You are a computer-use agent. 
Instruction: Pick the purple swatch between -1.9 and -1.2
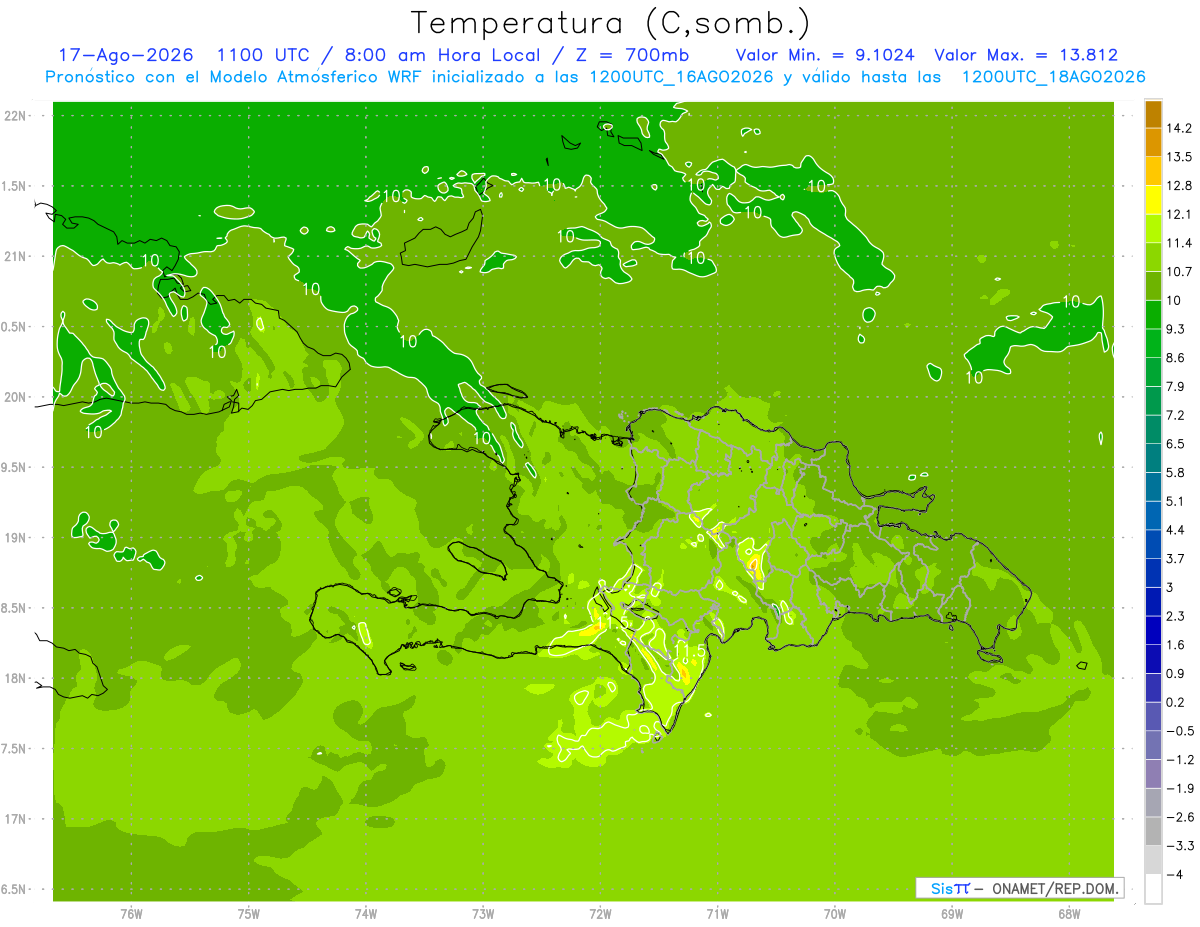coord(1153,774)
